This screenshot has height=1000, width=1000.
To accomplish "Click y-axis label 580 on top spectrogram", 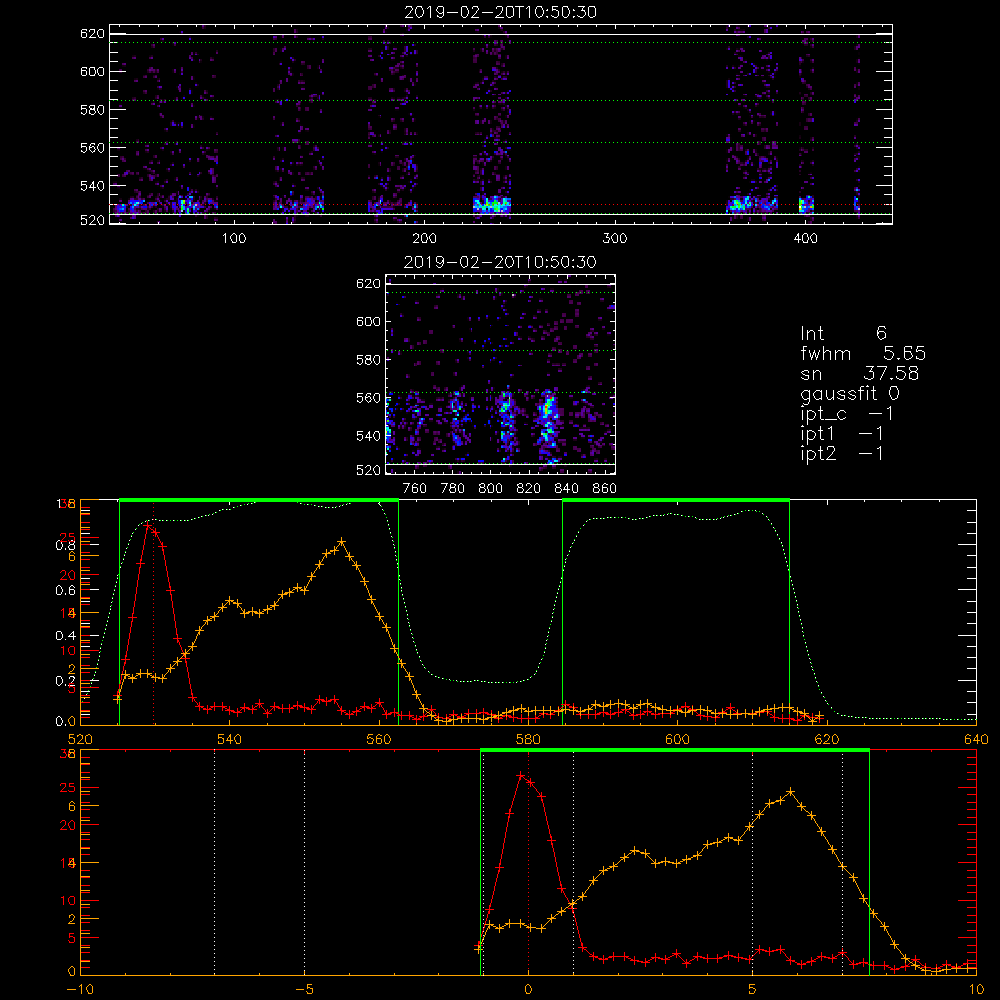I will 92,110.
